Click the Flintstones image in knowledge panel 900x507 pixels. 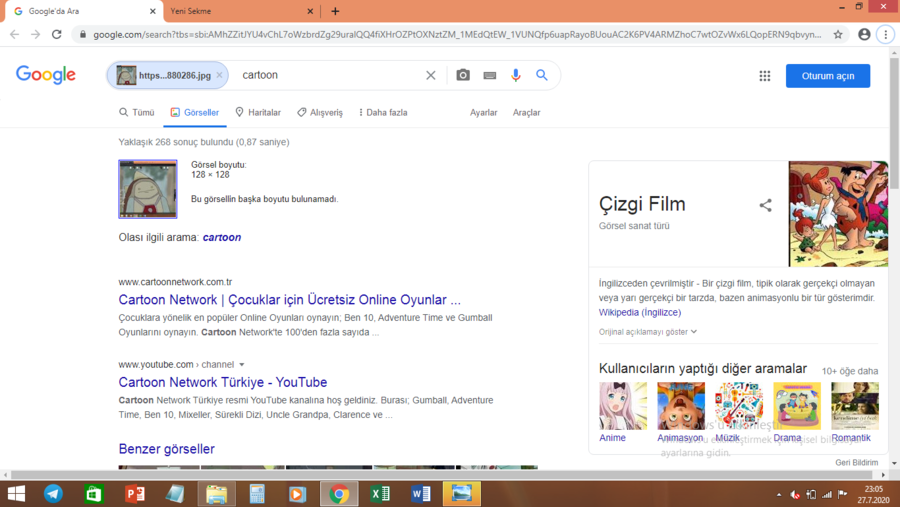(x=838, y=214)
